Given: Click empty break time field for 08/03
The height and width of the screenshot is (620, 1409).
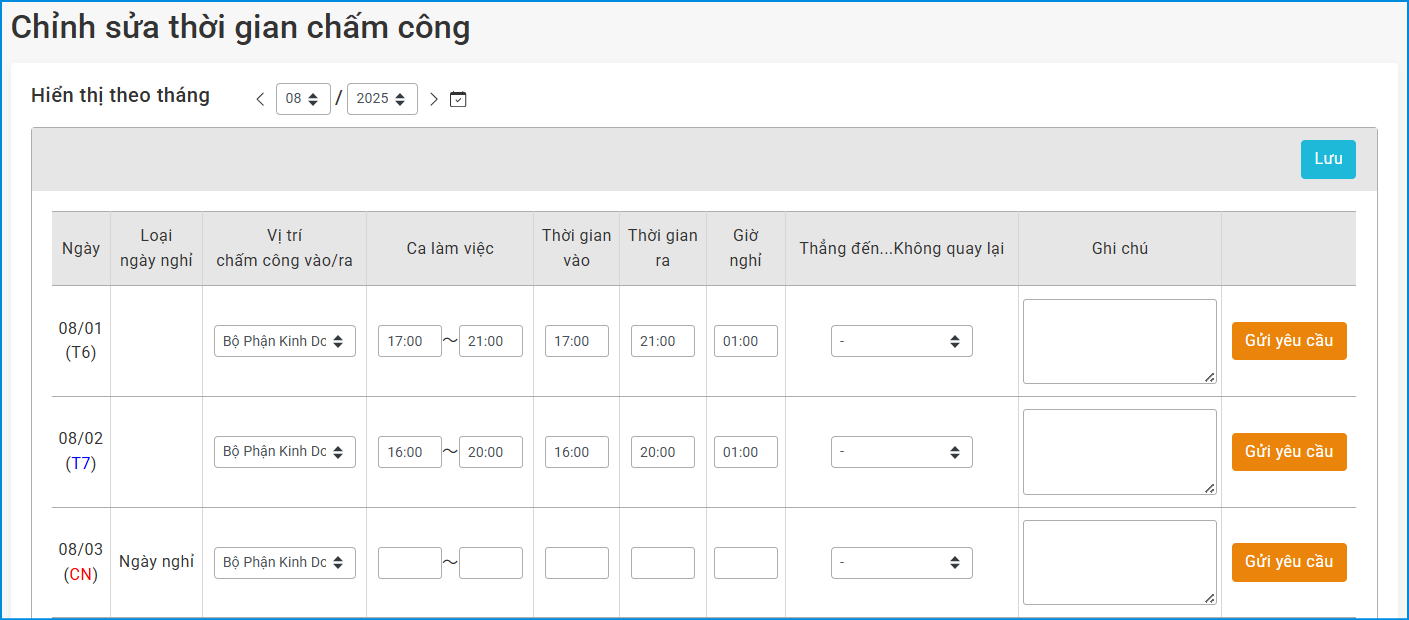Looking at the screenshot, I should 745,562.
